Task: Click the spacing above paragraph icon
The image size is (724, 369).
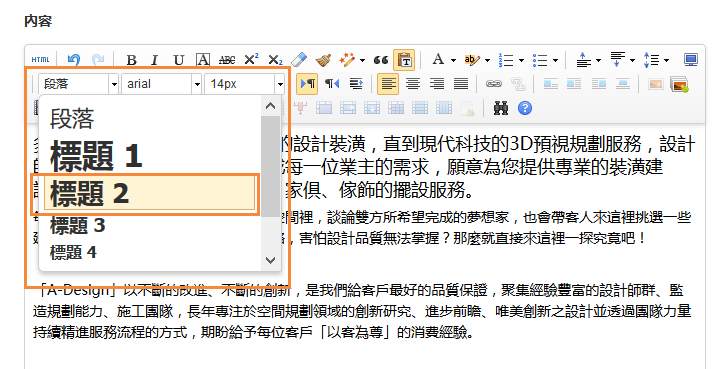Action: click(584, 60)
